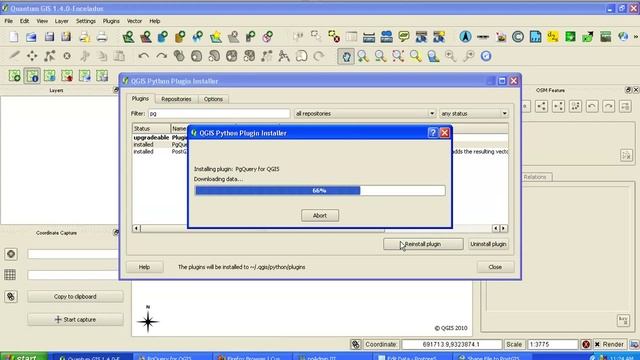This screenshot has width=640, height=360.
Task: Click the Start capture button
Action: pos(75,320)
